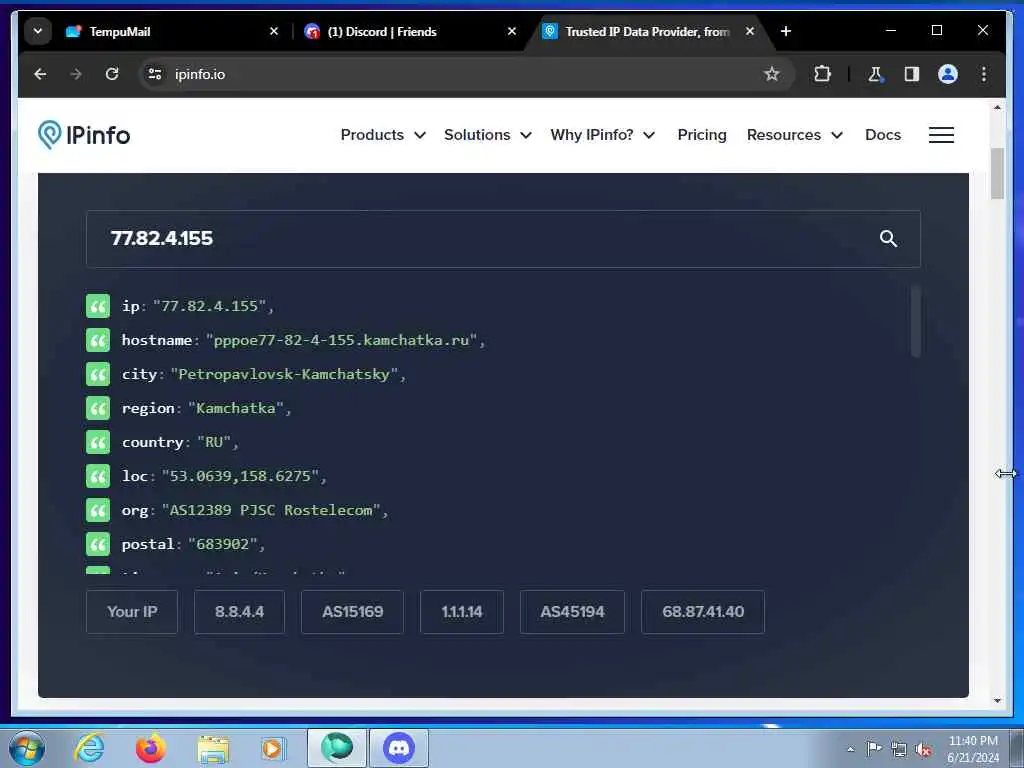Open Windows Media Player in taskbar
Viewport: 1024px width, 768px height.
coord(272,748)
